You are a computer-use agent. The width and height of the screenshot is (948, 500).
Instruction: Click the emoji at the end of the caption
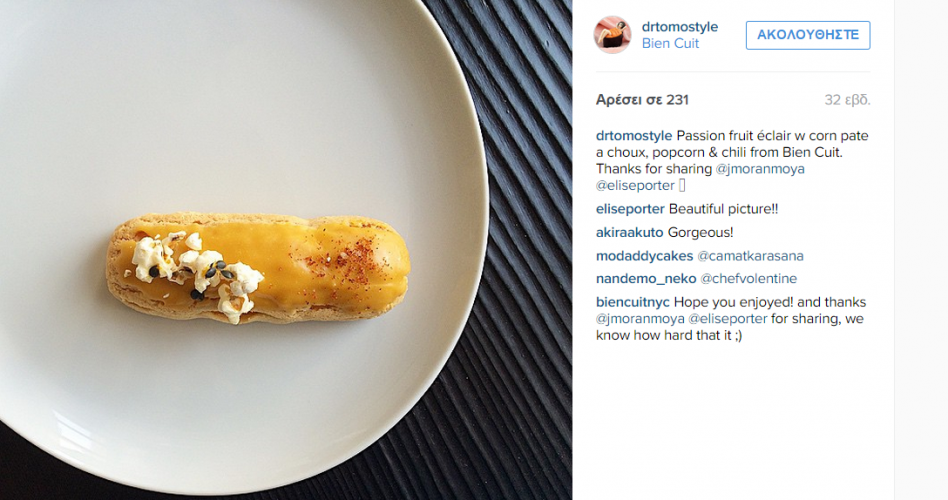pyautogui.click(x=682, y=186)
